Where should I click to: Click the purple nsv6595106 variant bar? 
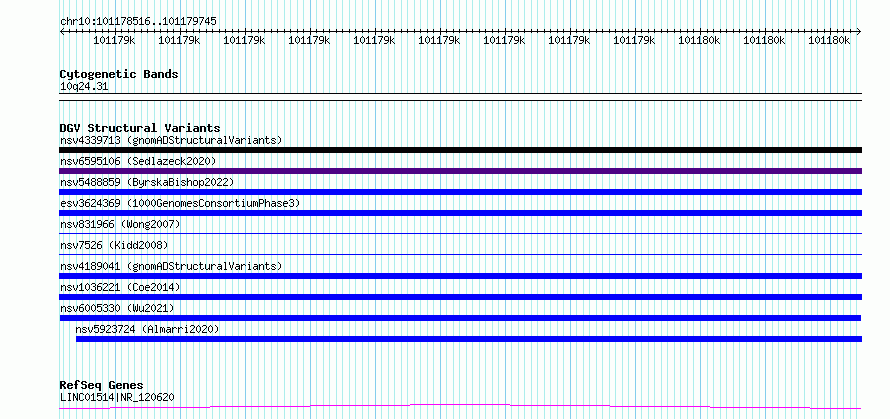pos(460,171)
